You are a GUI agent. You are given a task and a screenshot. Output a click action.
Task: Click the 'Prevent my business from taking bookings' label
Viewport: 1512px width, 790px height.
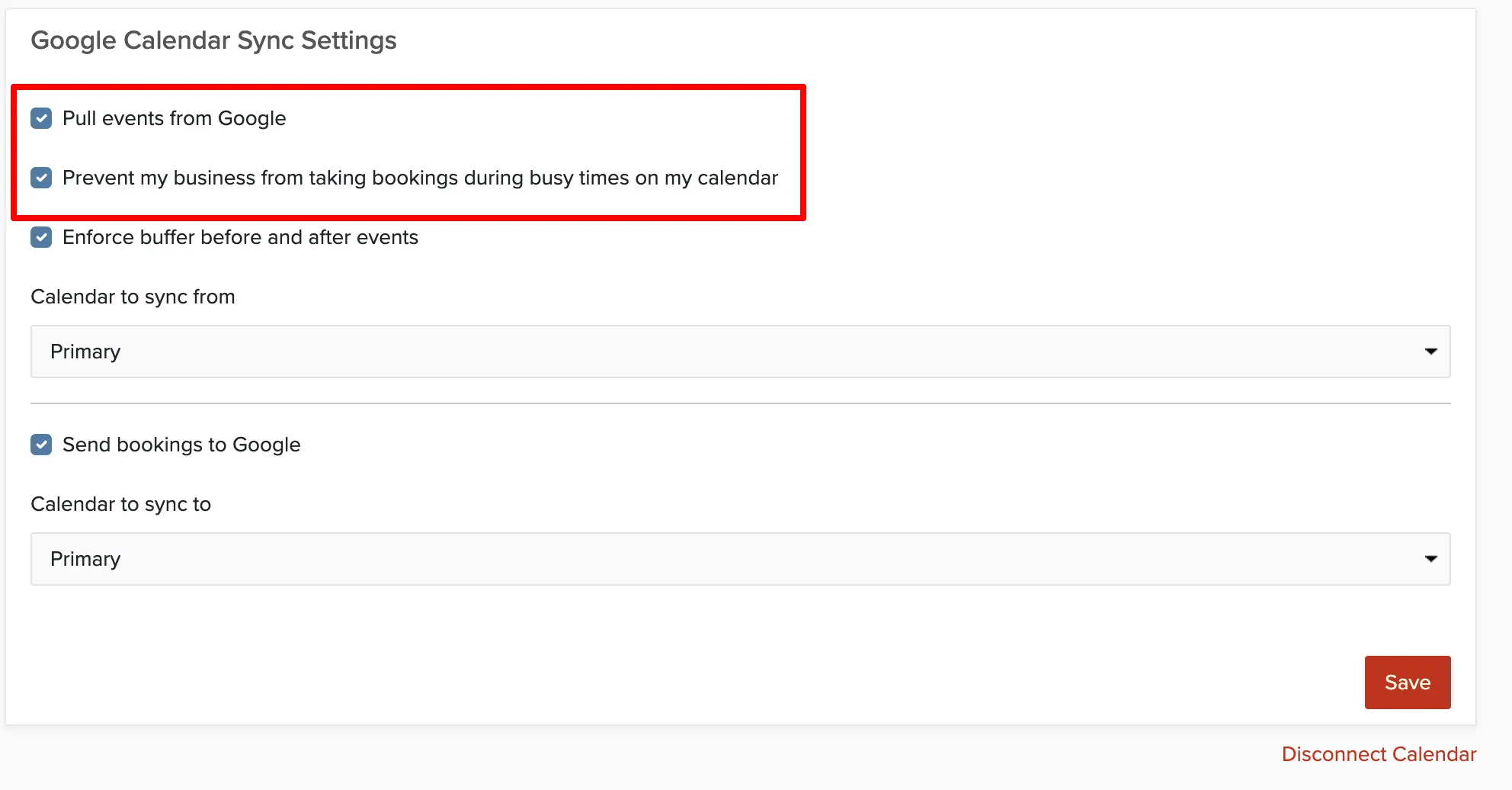420,178
